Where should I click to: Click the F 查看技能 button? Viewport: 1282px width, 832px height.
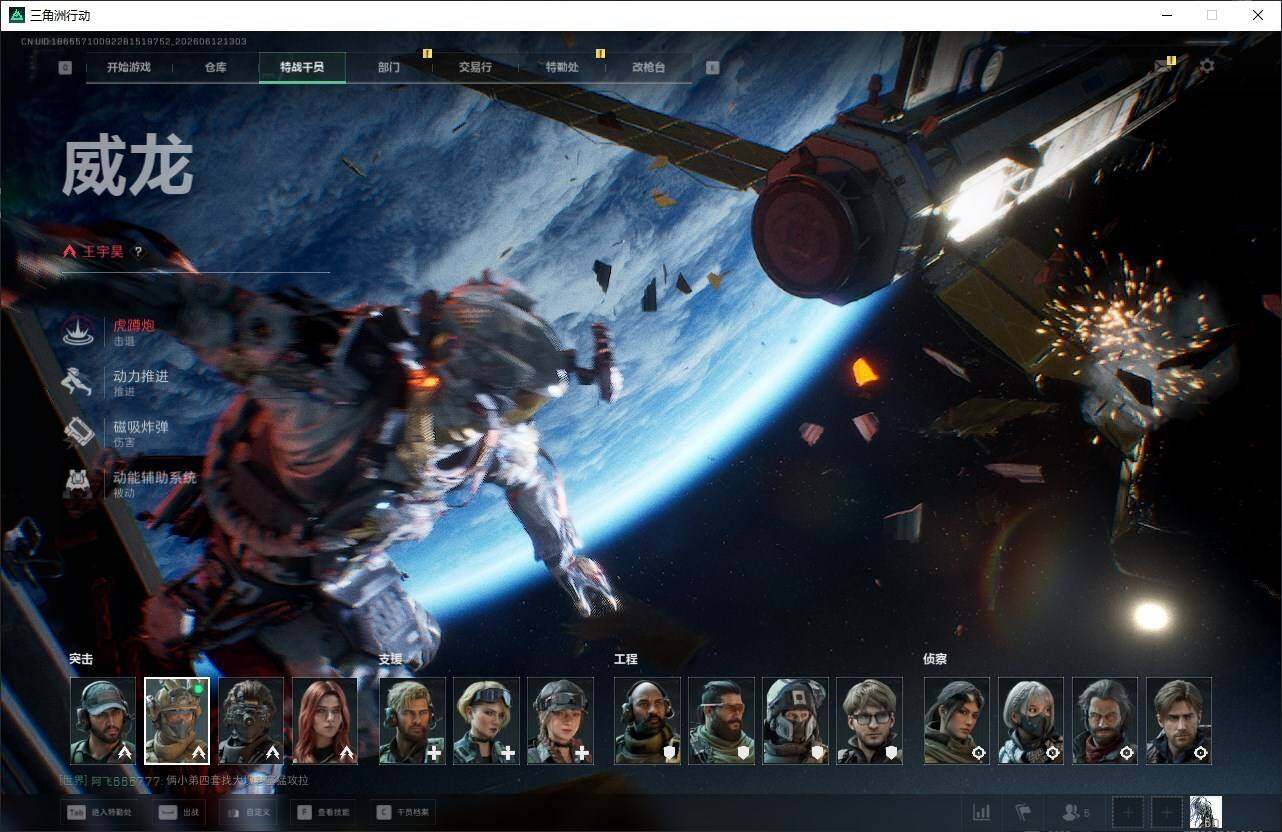[x=325, y=812]
